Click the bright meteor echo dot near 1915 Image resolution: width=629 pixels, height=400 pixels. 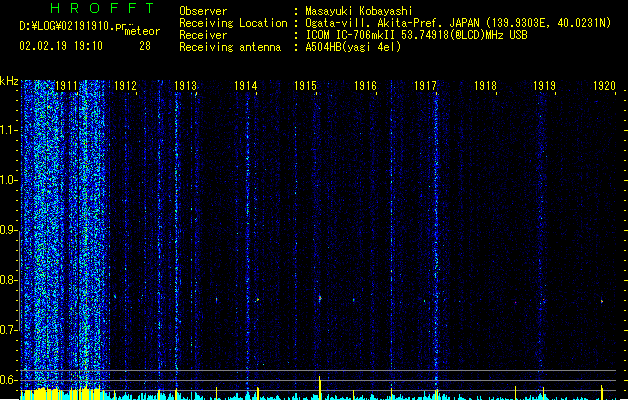tap(320, 298)
